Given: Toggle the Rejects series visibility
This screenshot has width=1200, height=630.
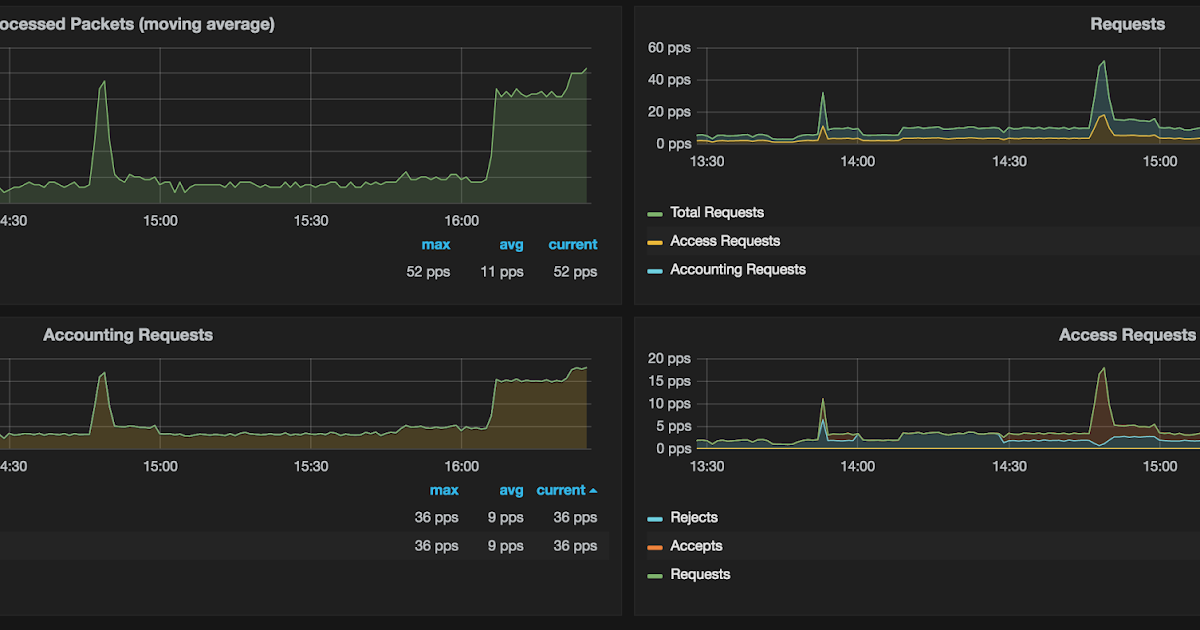Looking at the screenshot, I should (695, 517).
